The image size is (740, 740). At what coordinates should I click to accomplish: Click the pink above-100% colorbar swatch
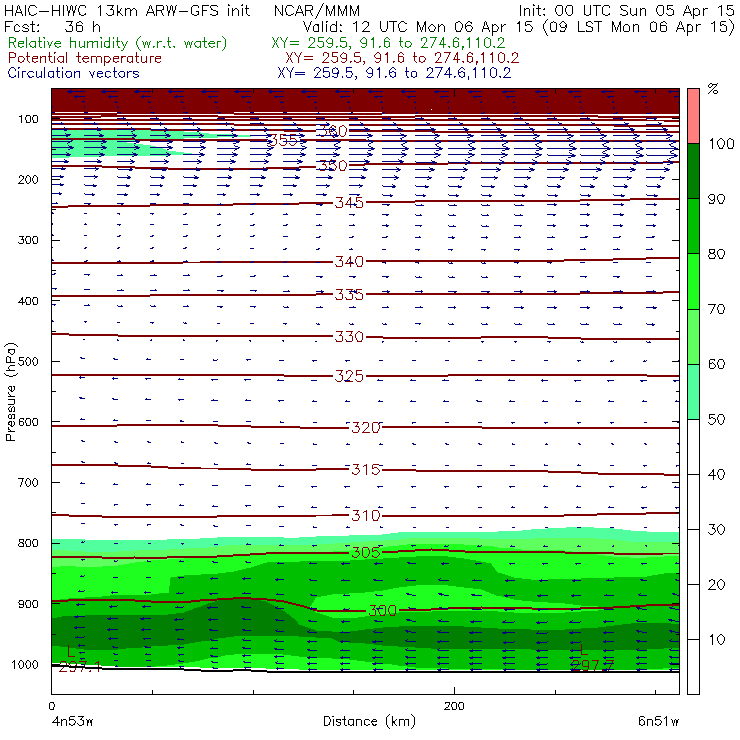point(693,116)
